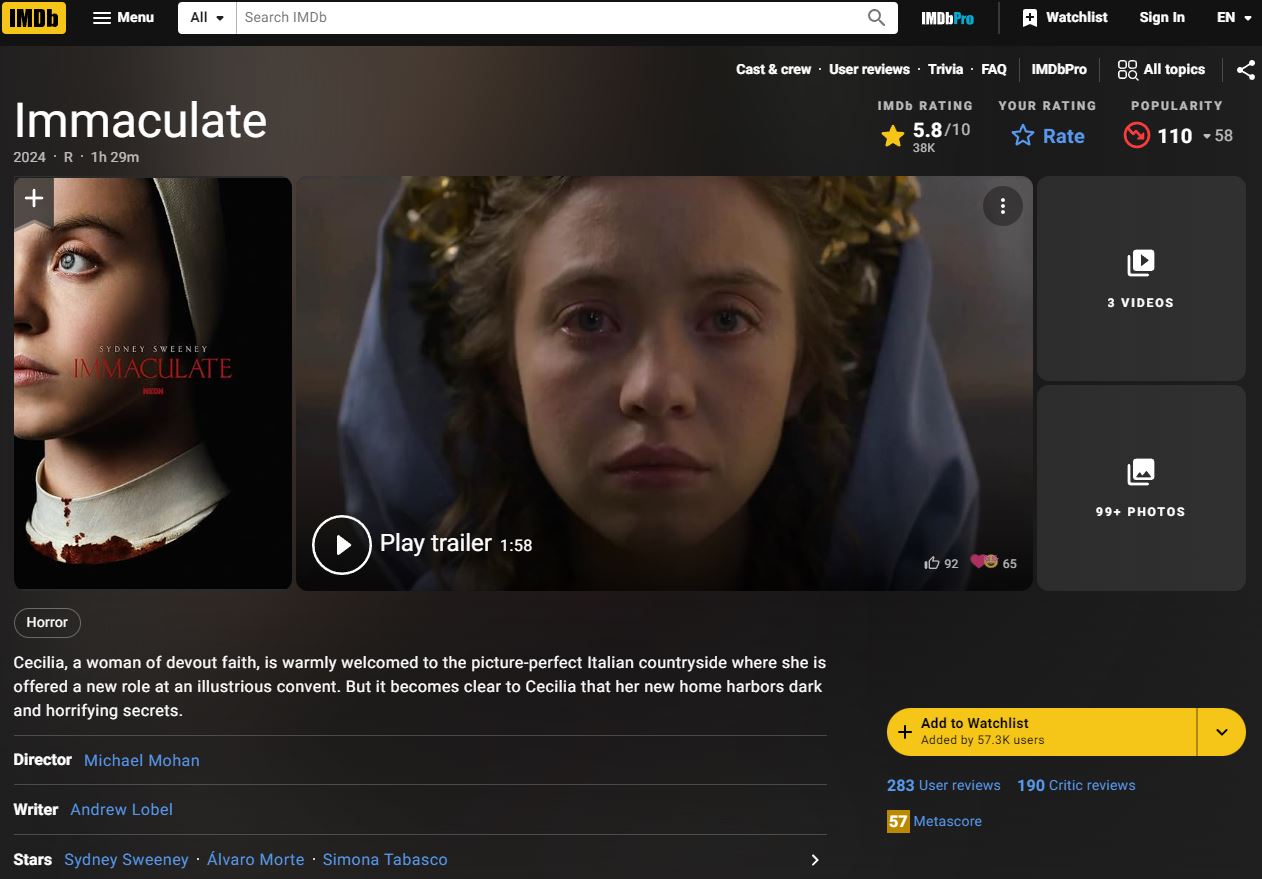
Task: Open the 99+ Photos gallery tile
Action: point(1140,487)
